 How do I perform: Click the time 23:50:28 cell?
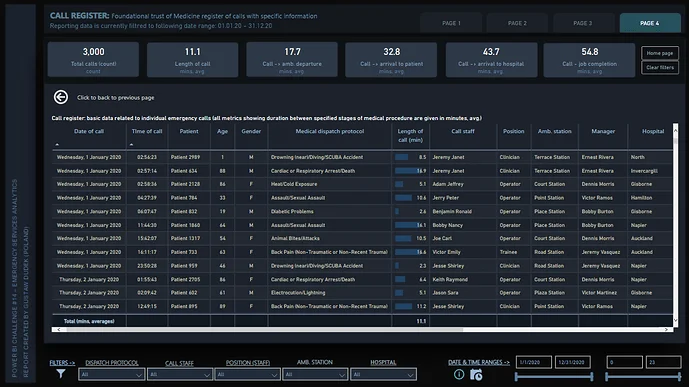tap(147, 266)
